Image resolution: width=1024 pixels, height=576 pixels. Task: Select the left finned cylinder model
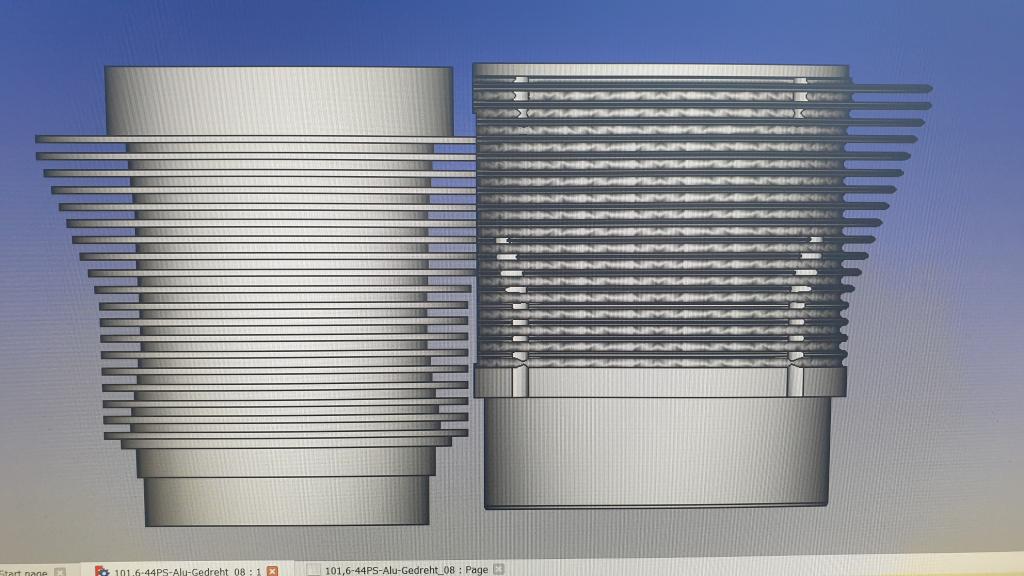(x=256, y=295)
